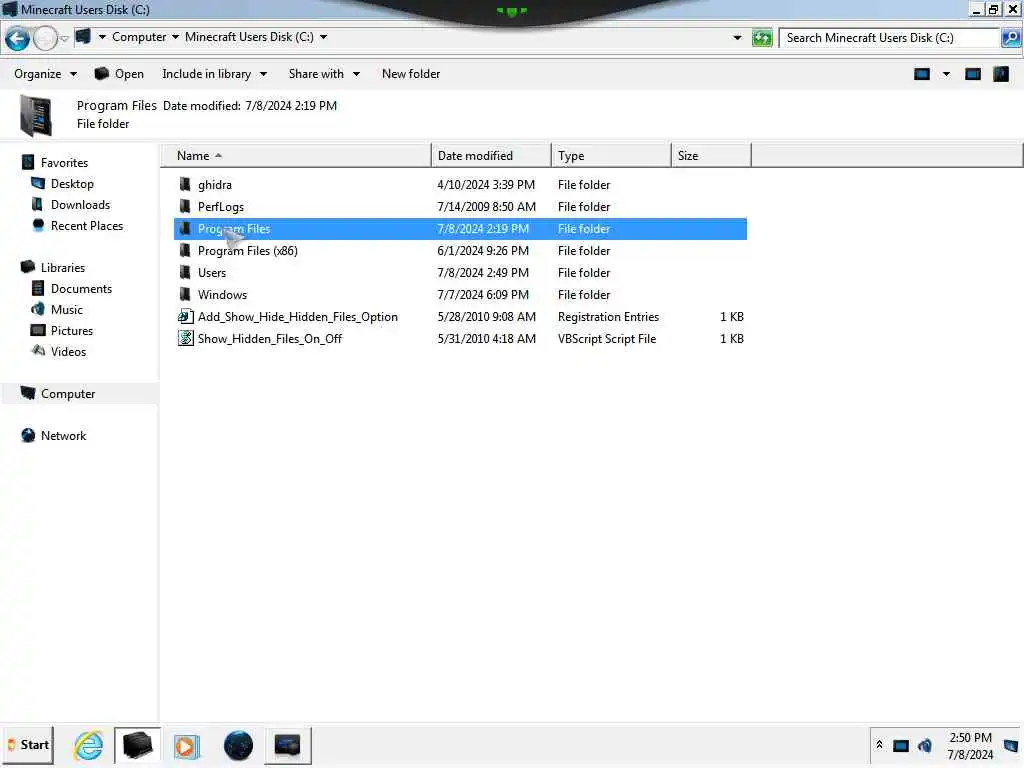The height and width of the screenshot is (768, 1024).
Task: Click the search magnifier icon
Action: pyautogui.click(x=1010, y=38)
